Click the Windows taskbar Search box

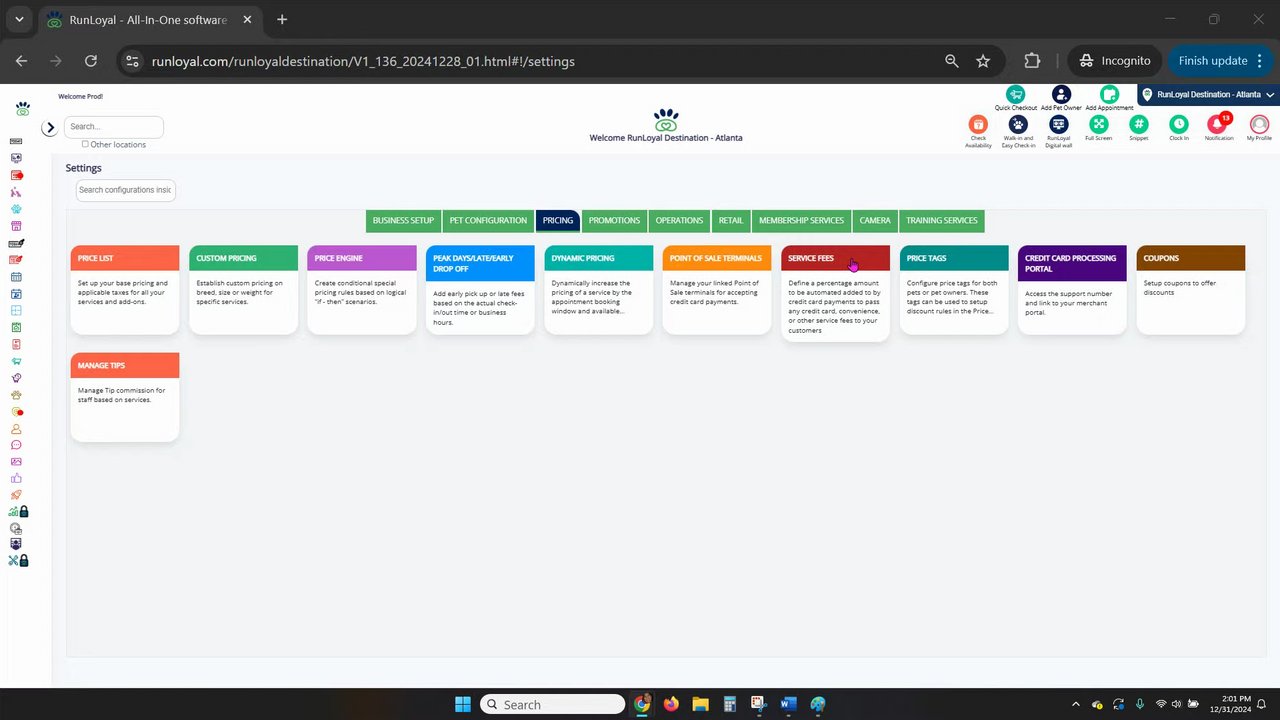click(x=552, y=704)
